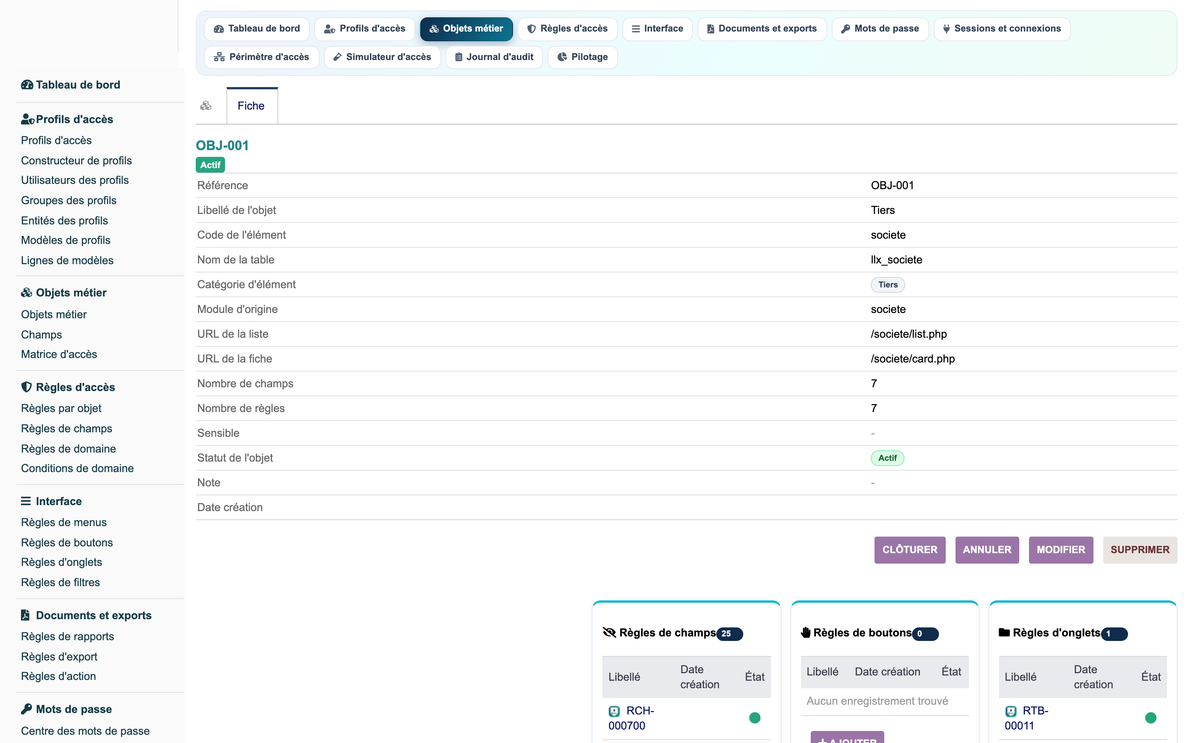Open Règles d'onglets in sidebar
Screen dimensions: 1200x743
[61, 563]
